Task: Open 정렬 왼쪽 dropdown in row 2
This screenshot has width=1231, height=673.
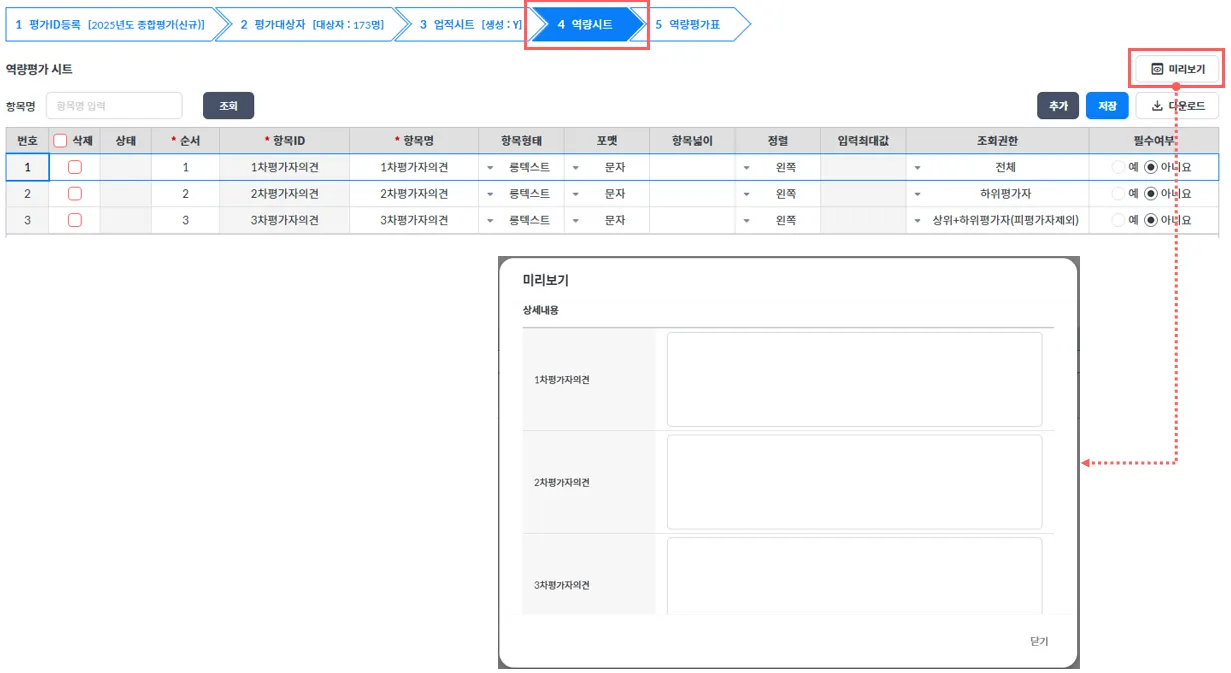Action: tap(778, 194)
